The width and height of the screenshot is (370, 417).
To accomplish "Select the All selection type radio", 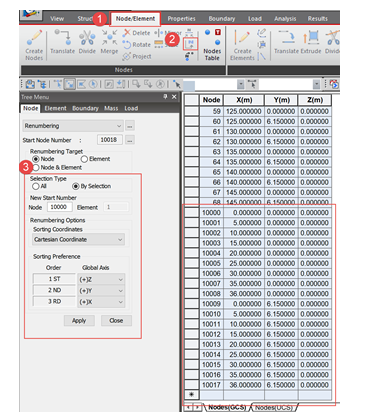I will [x=36, y=186].
